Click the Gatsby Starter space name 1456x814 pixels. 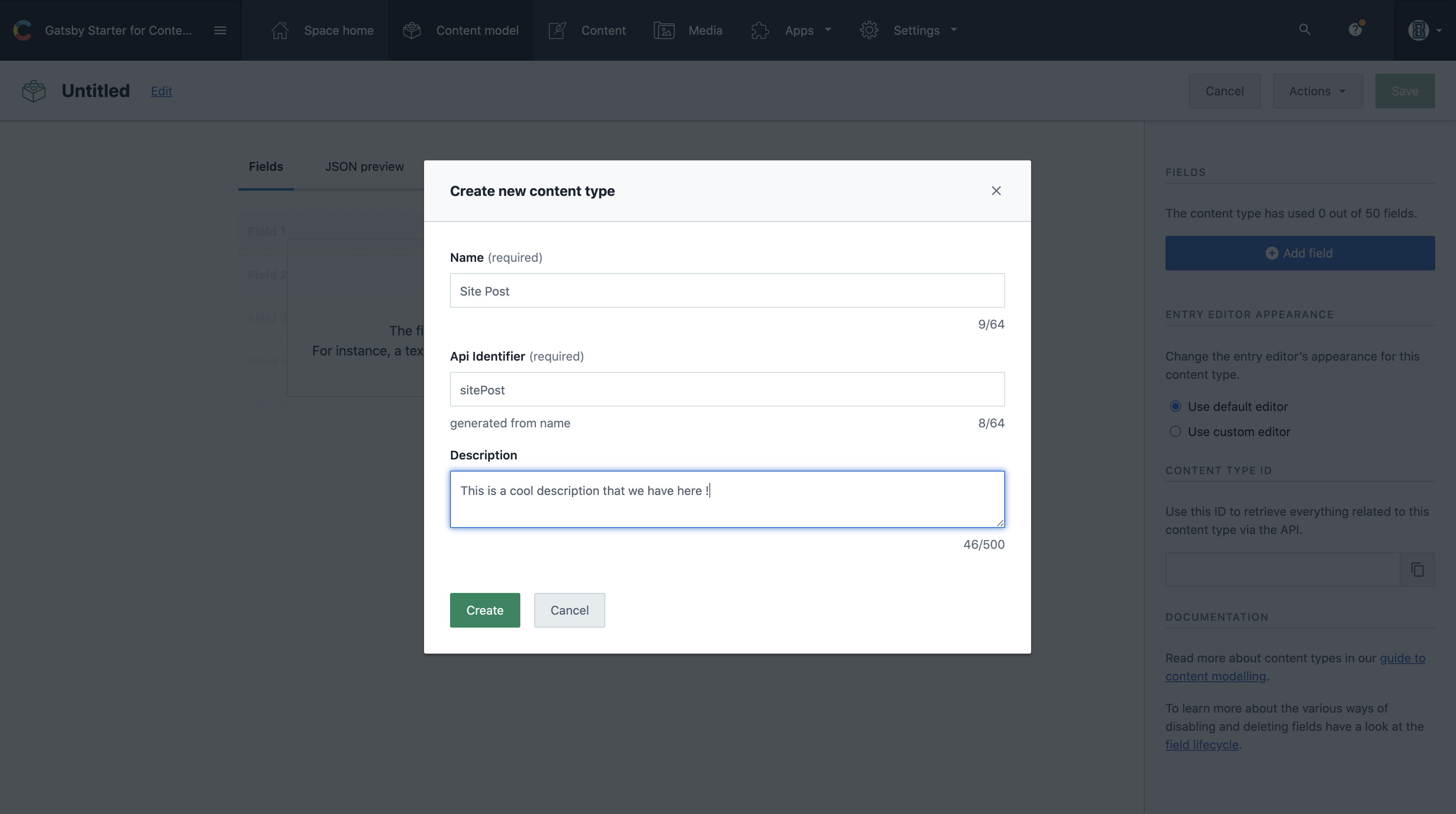point(118,30)
